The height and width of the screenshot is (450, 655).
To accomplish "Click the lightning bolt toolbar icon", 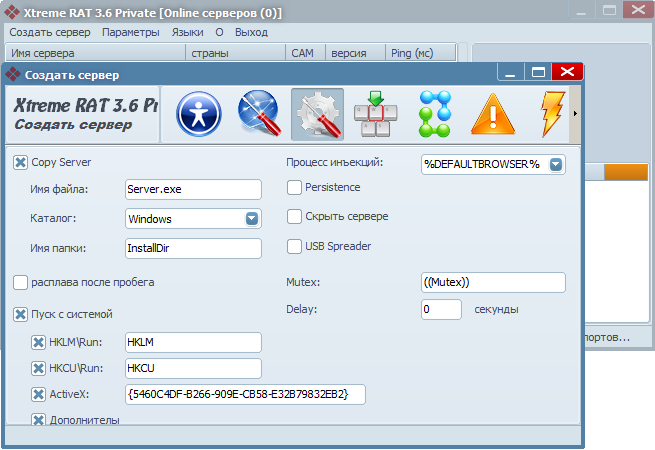I will [x=552, y=114].
